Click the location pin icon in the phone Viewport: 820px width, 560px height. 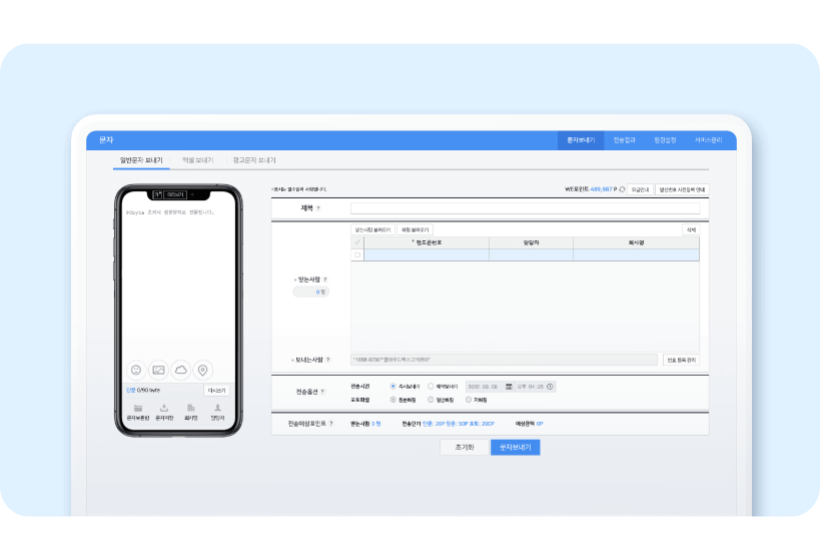tap(203, 369)
